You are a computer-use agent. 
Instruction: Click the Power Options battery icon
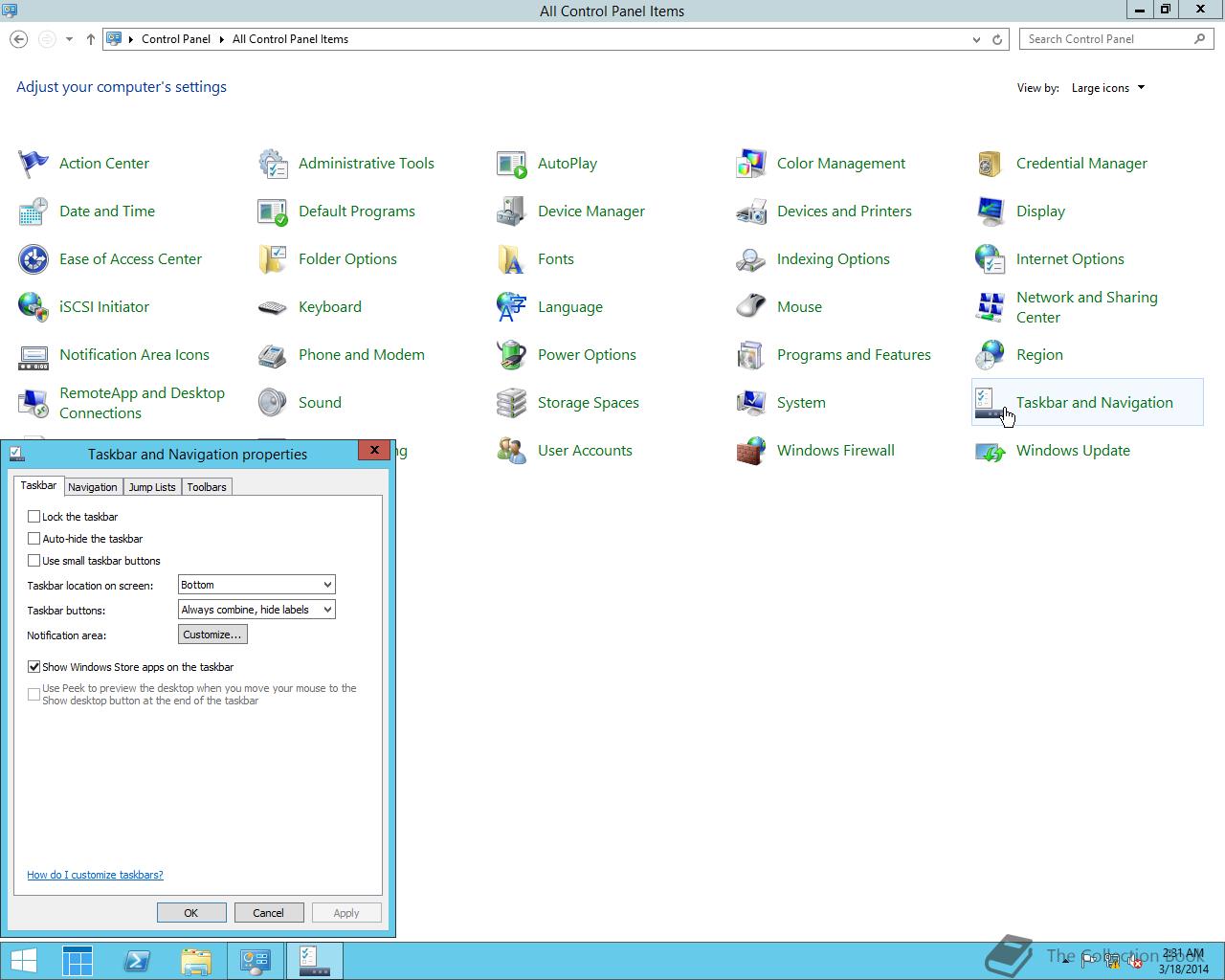511,355
